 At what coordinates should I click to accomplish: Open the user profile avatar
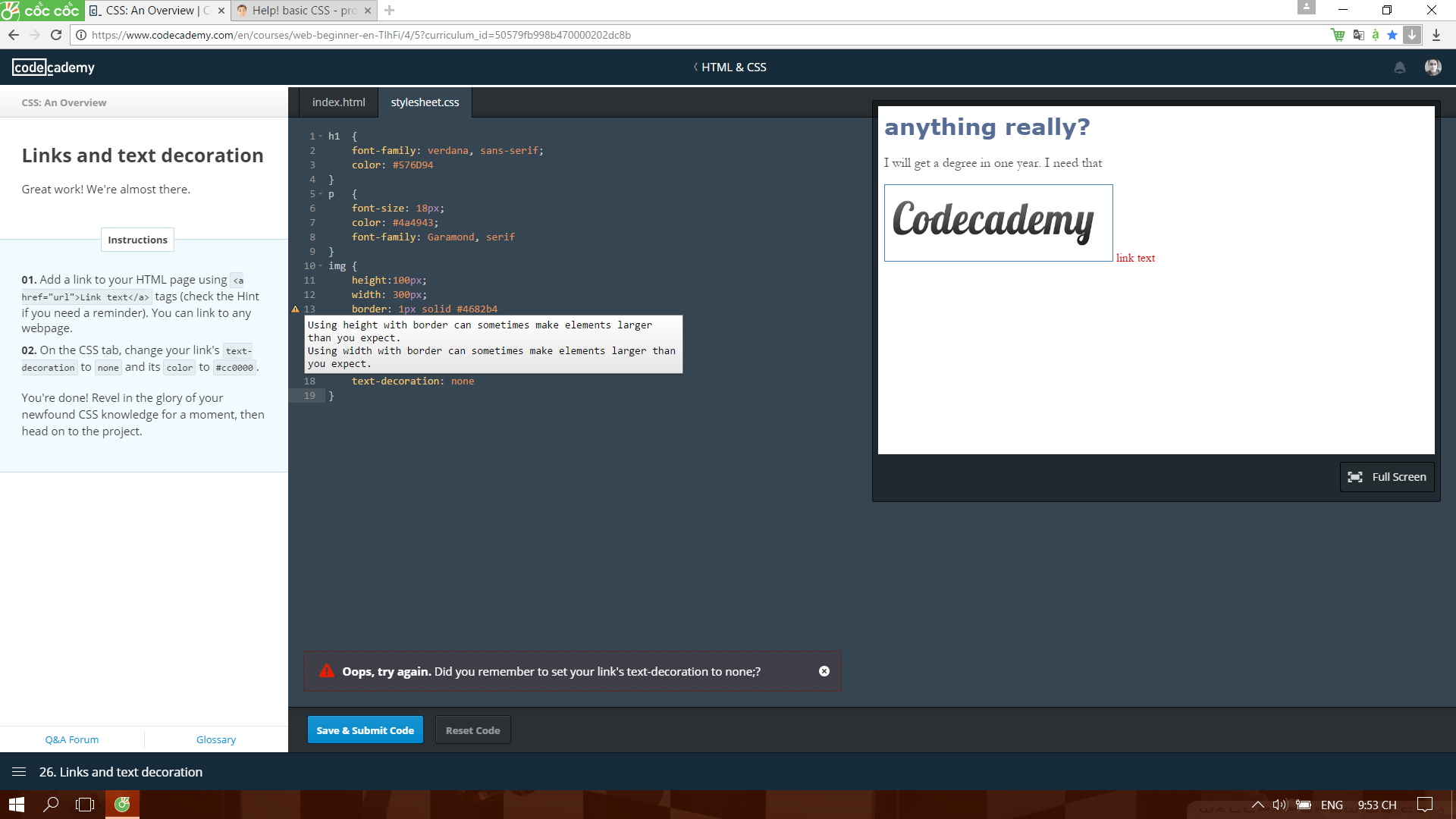(x=1432, y=67)
